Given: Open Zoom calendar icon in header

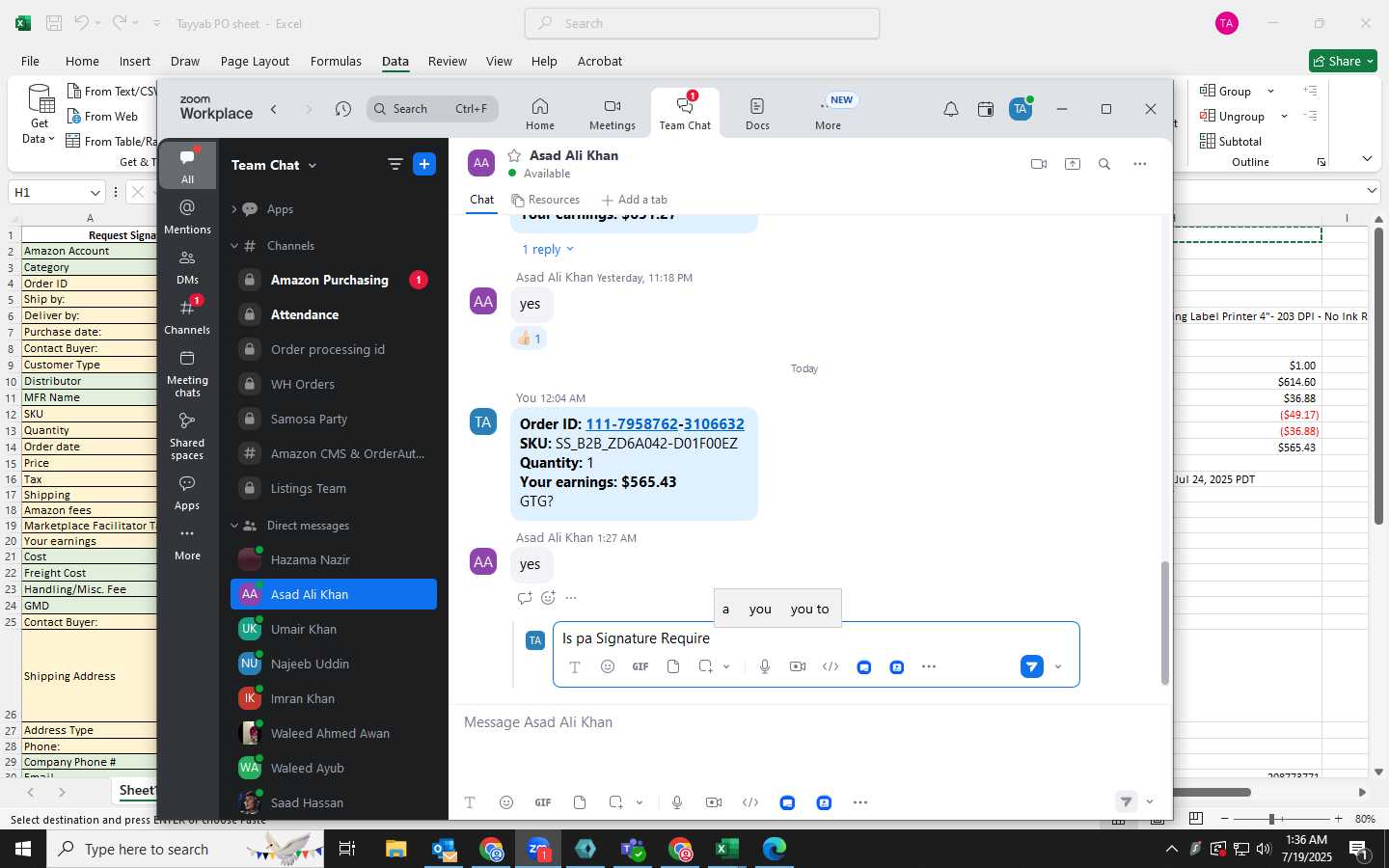Looking at the screenshot, I should coord(986,109).
